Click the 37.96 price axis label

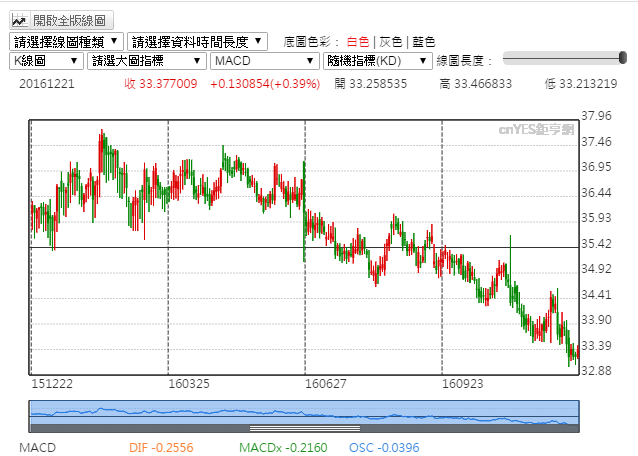pyautogui.click(x=596, y=116)
